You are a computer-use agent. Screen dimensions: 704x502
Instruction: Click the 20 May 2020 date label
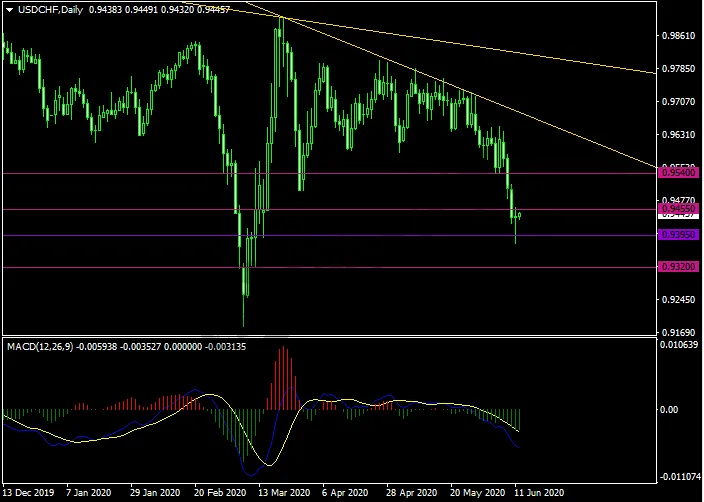(477, 493)
